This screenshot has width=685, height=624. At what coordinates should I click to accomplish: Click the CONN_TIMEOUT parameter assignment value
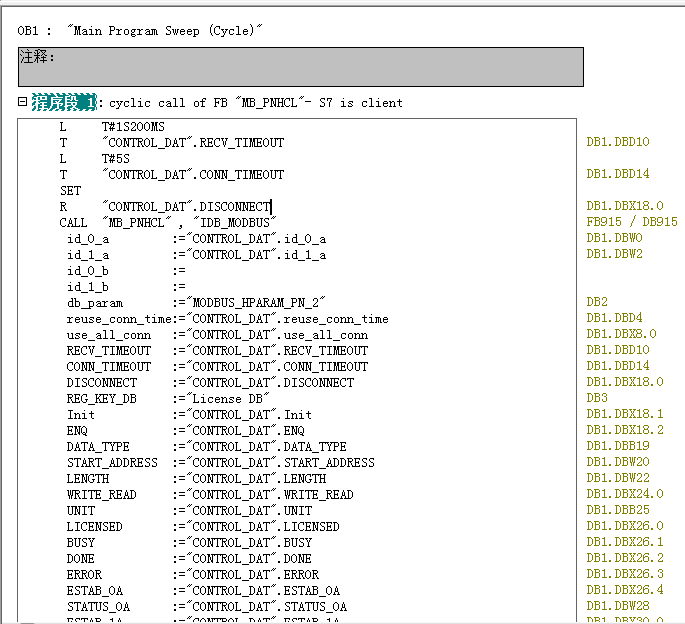coord(277,367)
